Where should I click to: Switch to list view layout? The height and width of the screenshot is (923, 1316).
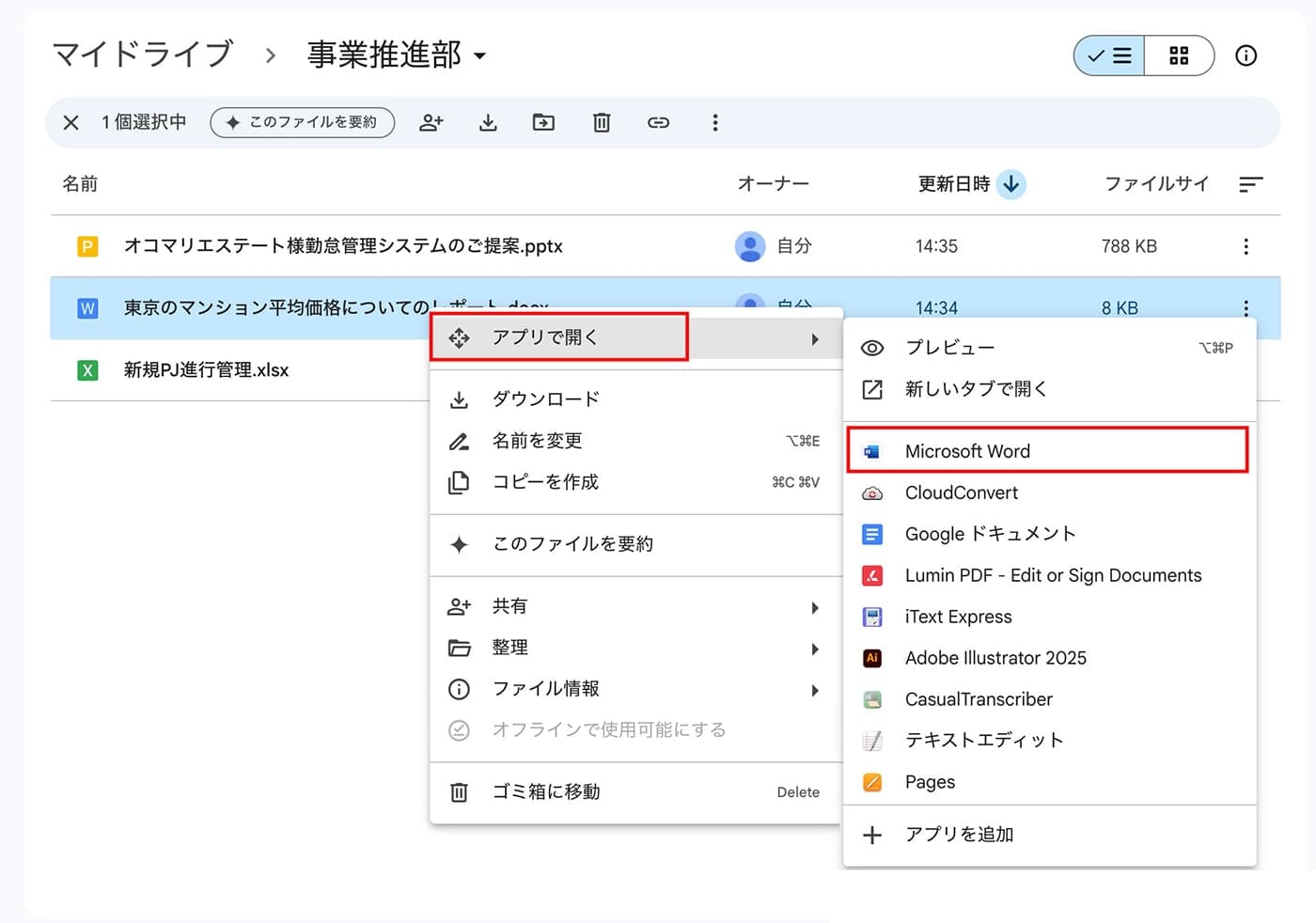pyautogui.click(x=1109, y=55)
